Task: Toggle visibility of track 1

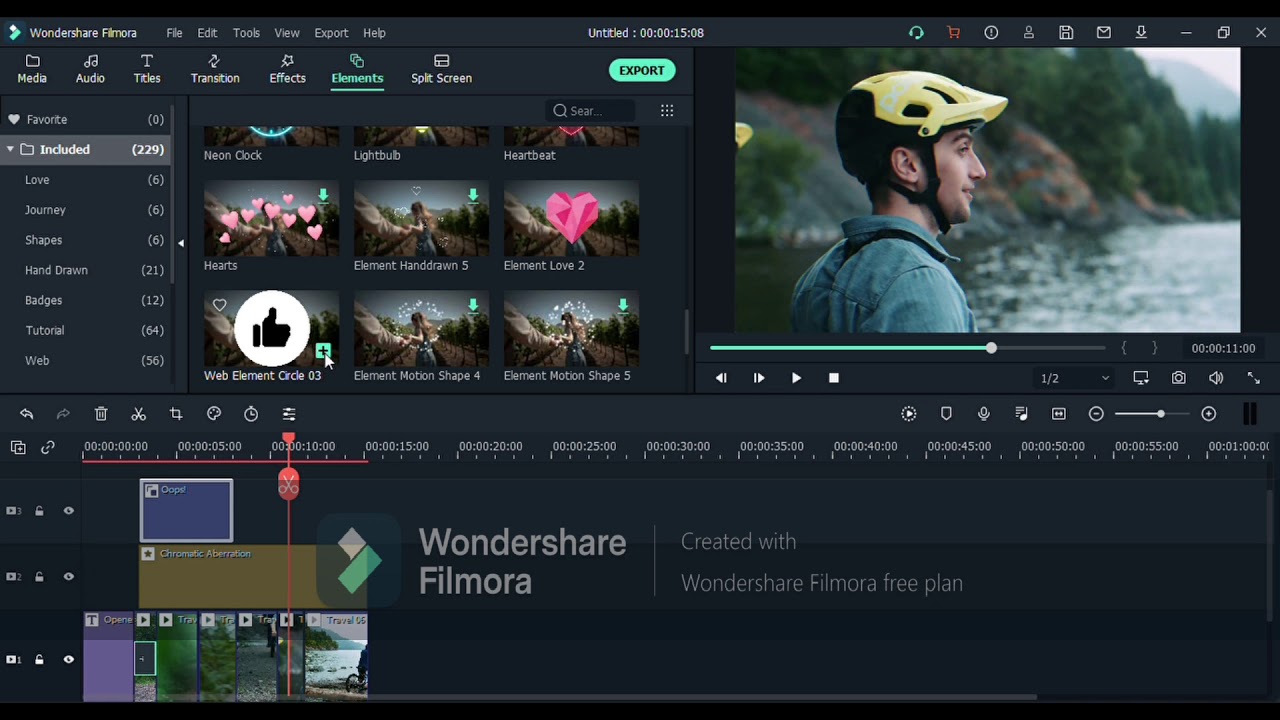Action: tap(69, 660)
